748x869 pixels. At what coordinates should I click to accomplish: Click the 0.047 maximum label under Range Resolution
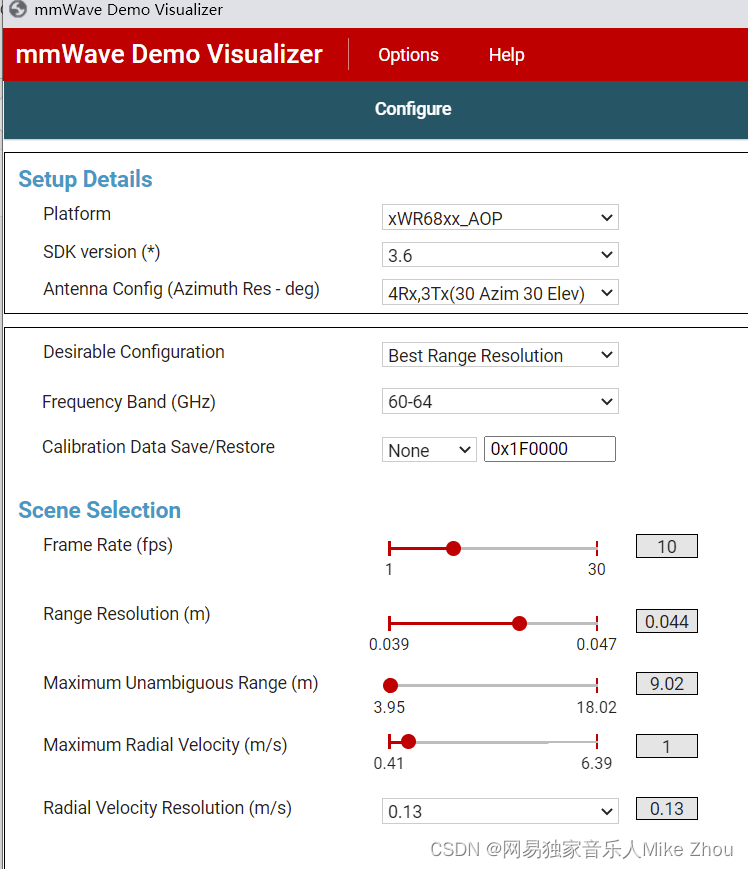click(x=597, y=644)
